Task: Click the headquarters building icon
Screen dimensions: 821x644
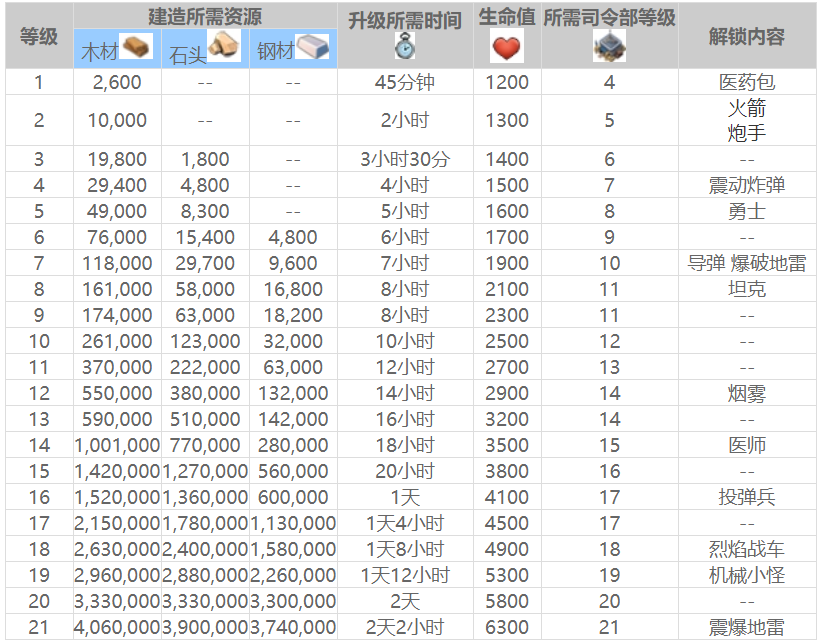Action: click(x=609, y=46)
